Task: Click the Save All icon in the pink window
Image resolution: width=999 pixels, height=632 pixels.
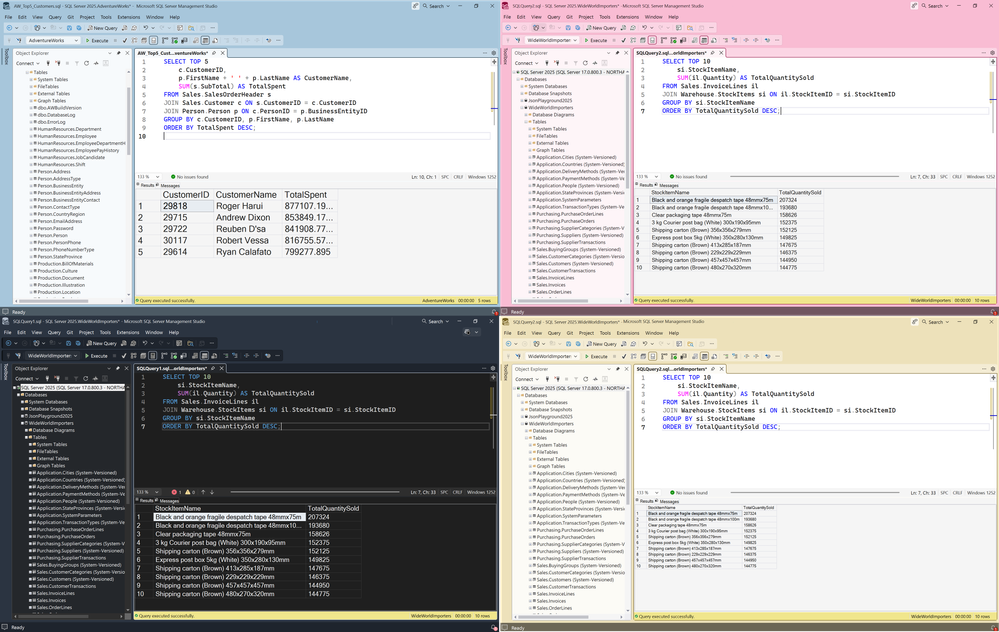Action: pos(578,28)
